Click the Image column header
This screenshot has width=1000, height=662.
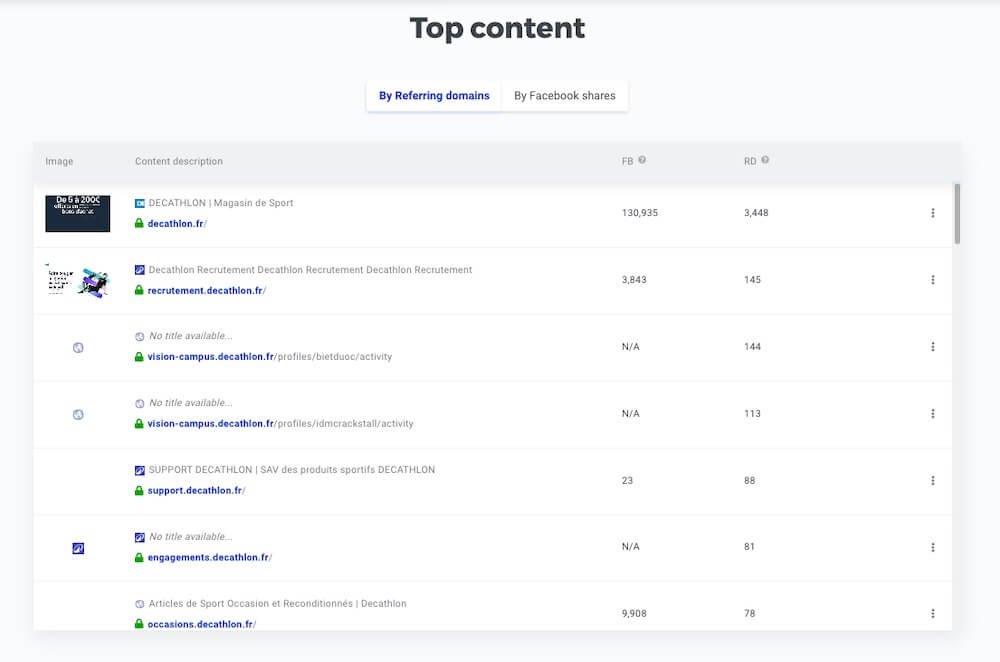coord(59,161)
